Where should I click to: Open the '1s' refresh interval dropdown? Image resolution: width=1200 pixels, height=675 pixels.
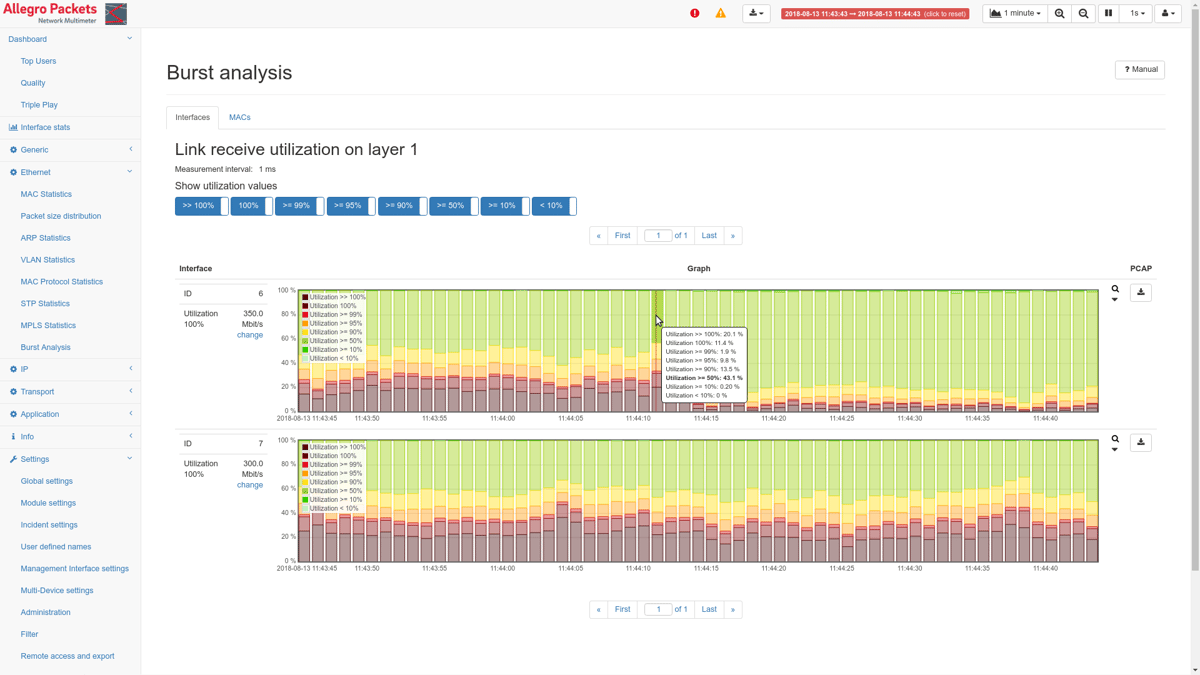click(x=1137, y=14)
